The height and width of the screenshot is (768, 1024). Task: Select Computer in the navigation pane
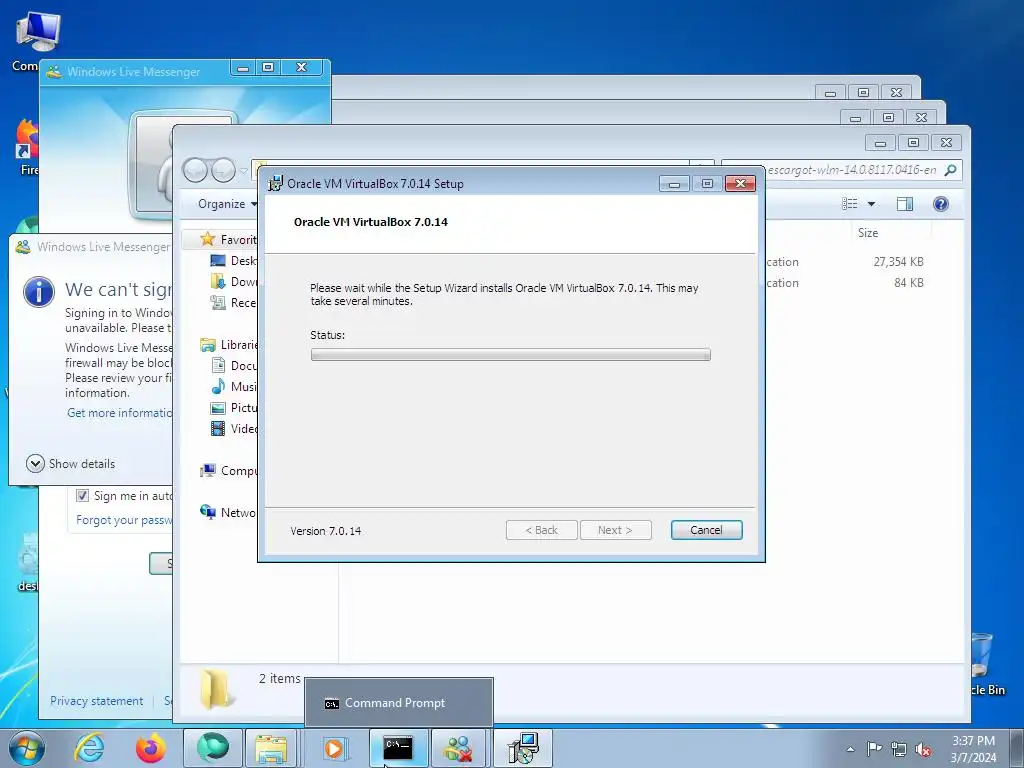[x=229, y=470]
